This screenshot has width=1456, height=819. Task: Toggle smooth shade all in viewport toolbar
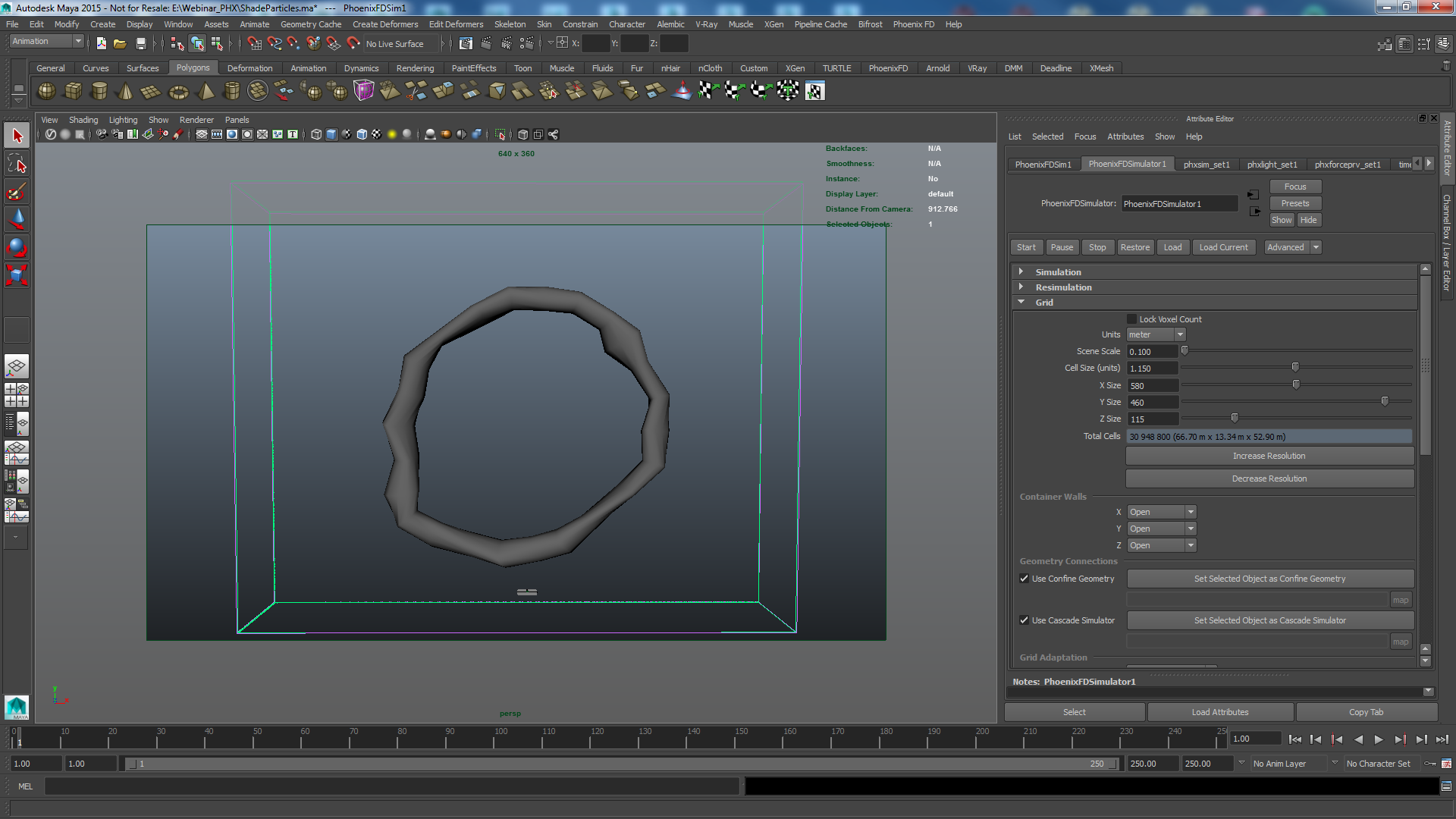pos(331,134)
